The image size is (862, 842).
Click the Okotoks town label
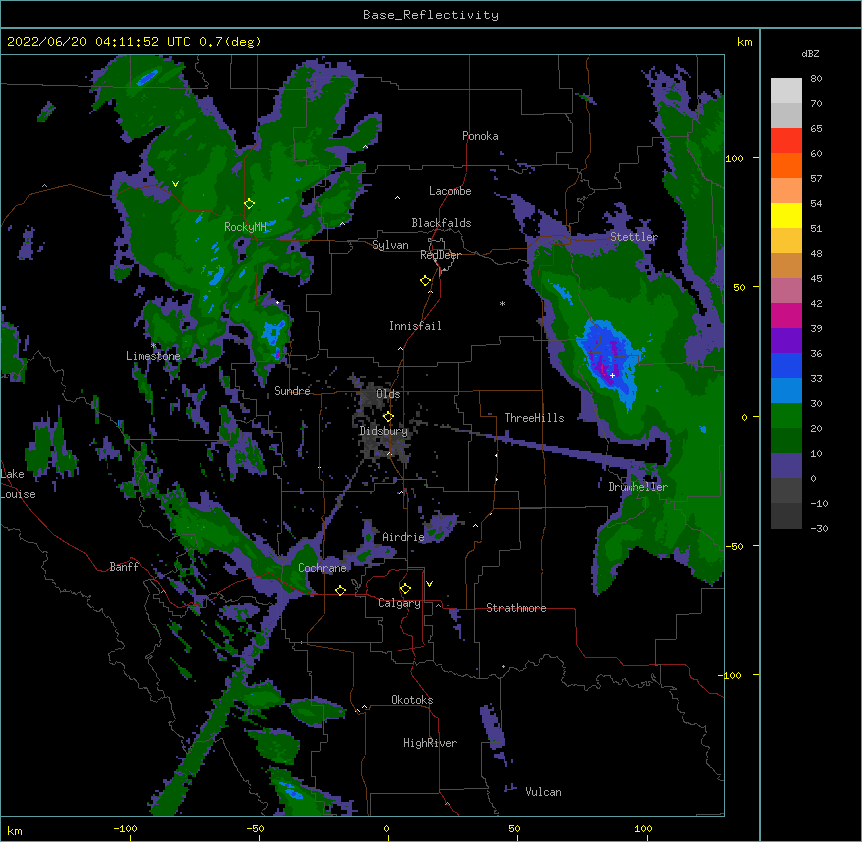[x=412, y=700]
